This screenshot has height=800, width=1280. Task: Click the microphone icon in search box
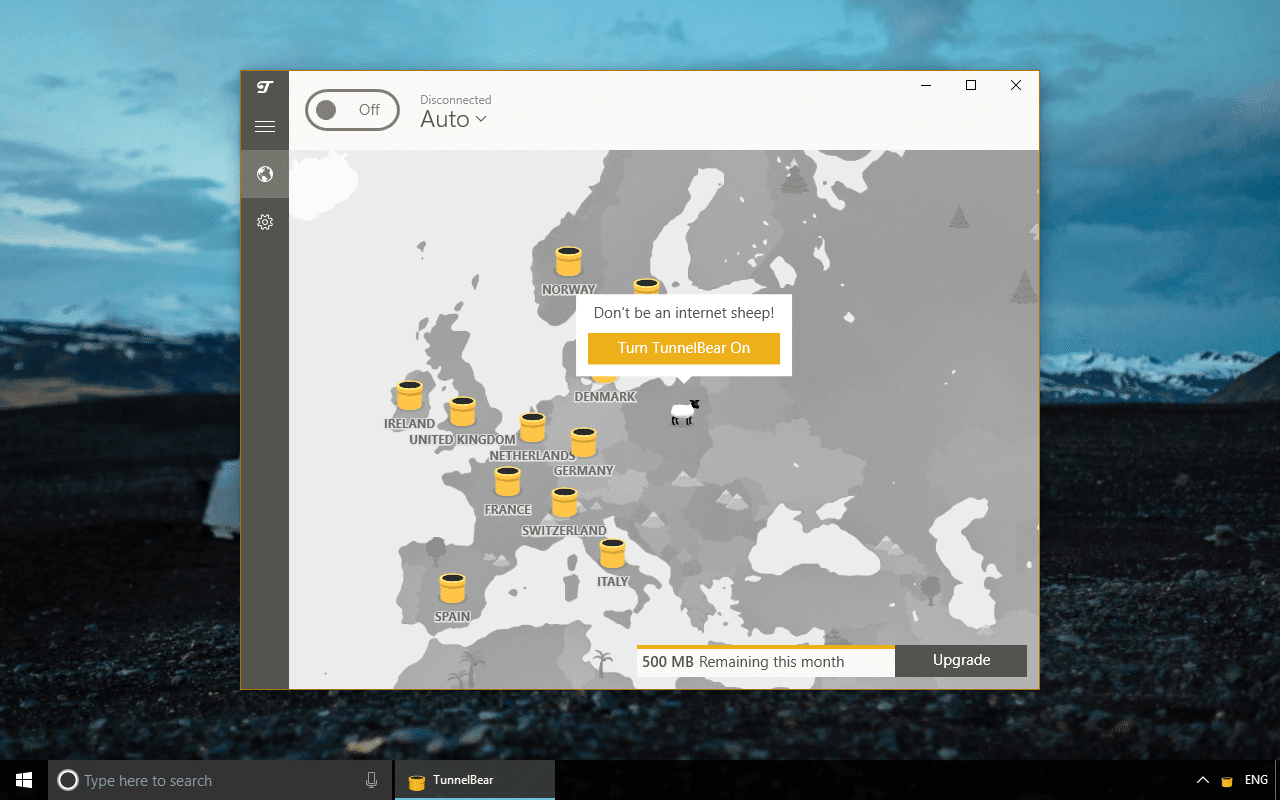pos(372,780)
